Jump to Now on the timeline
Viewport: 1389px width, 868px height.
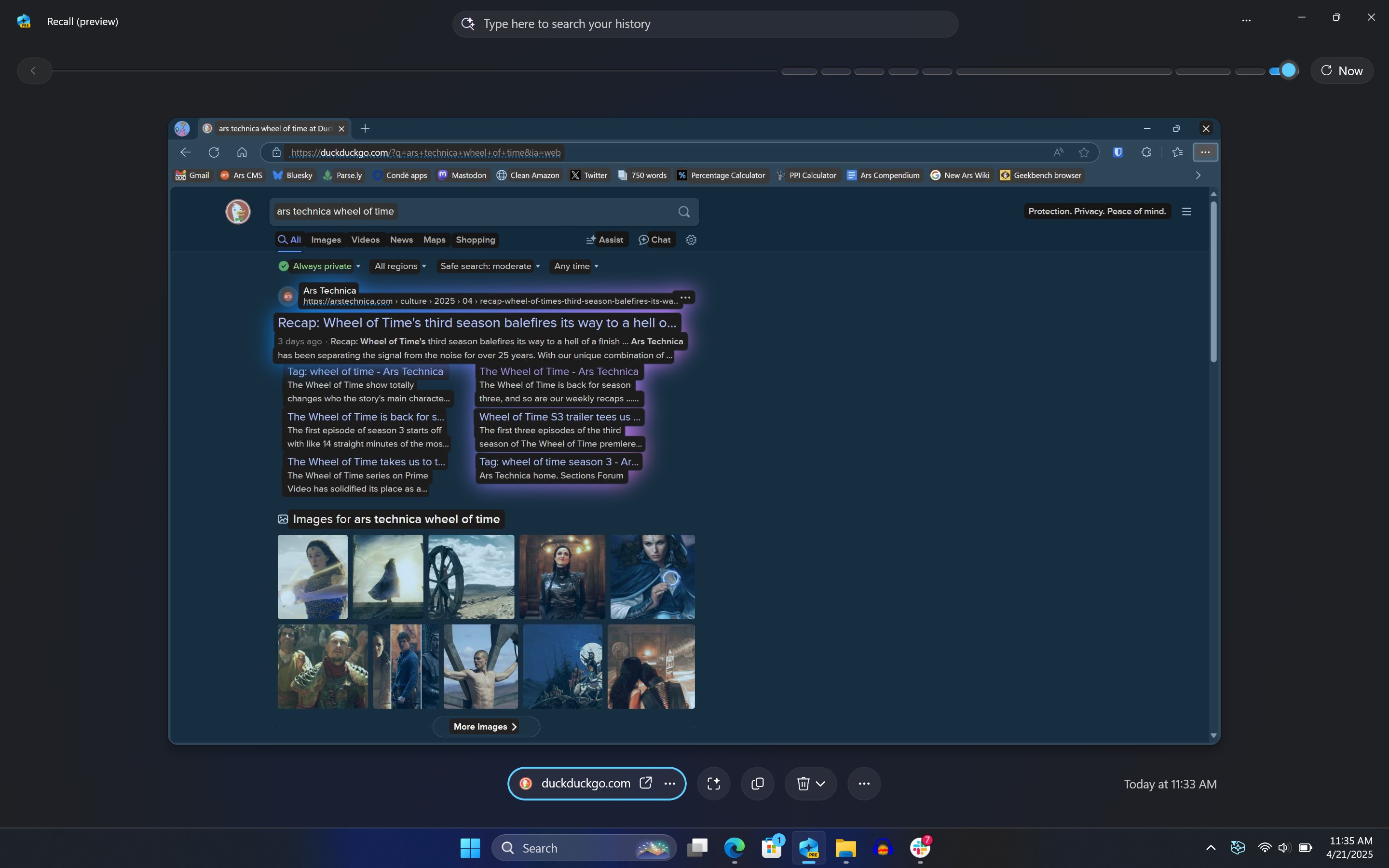pos(1342,70)
